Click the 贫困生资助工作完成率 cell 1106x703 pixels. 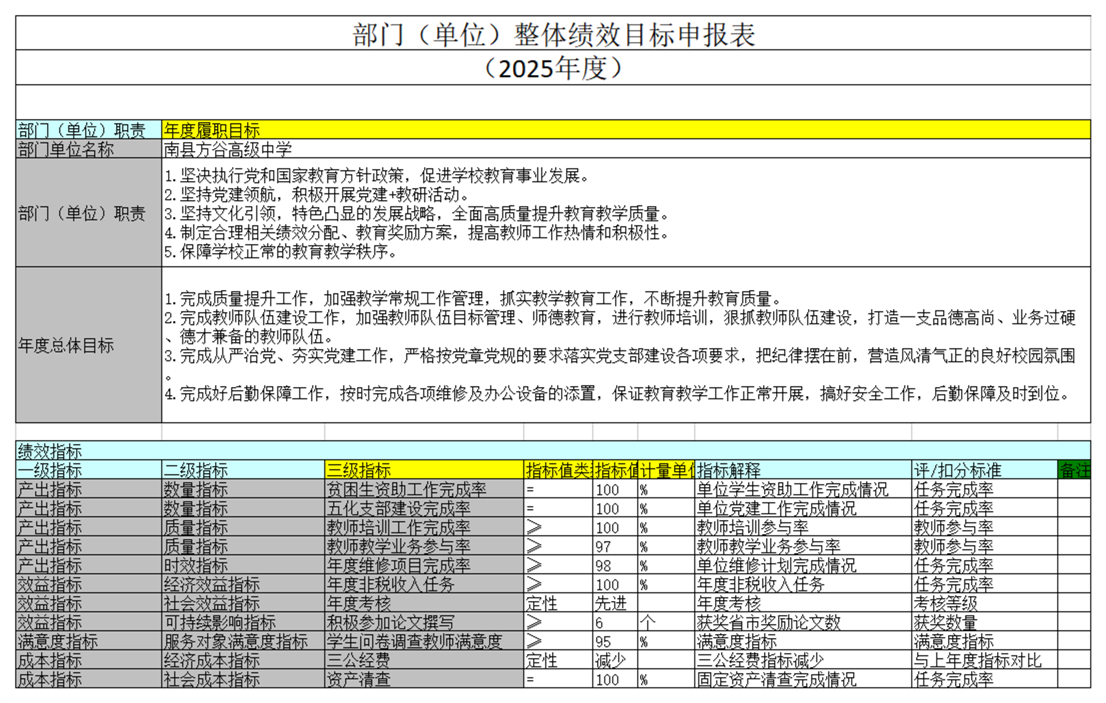(x=424, y=489)
